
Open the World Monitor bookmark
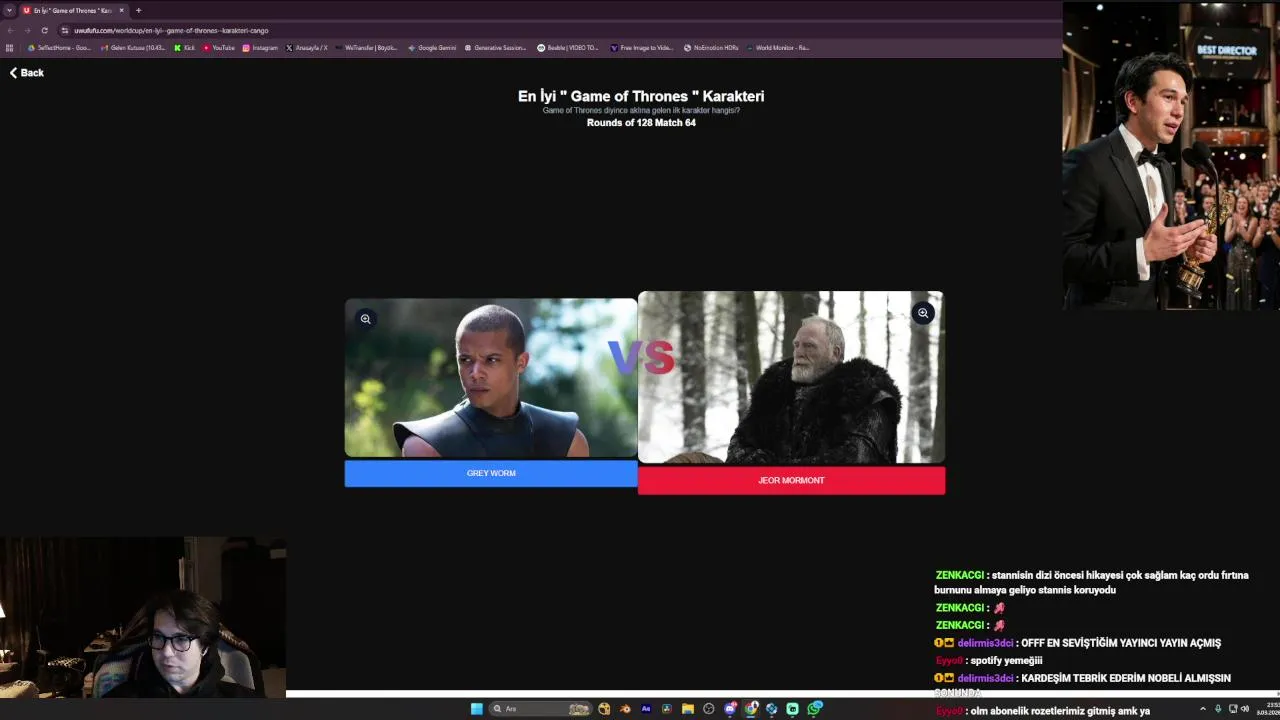778,48
